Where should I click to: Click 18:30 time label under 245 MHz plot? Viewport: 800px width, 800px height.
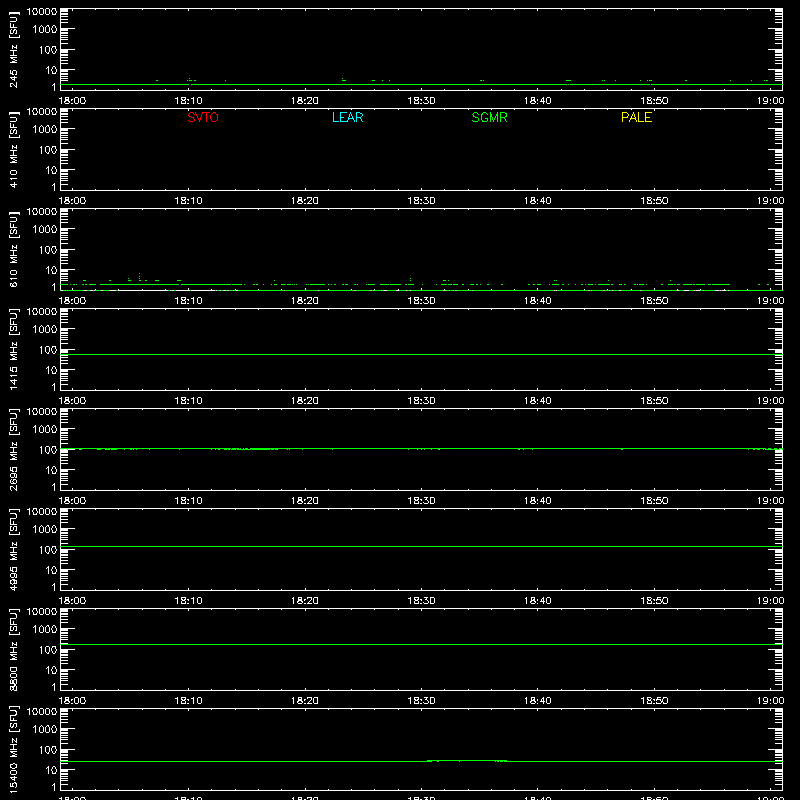coord(421,101)
